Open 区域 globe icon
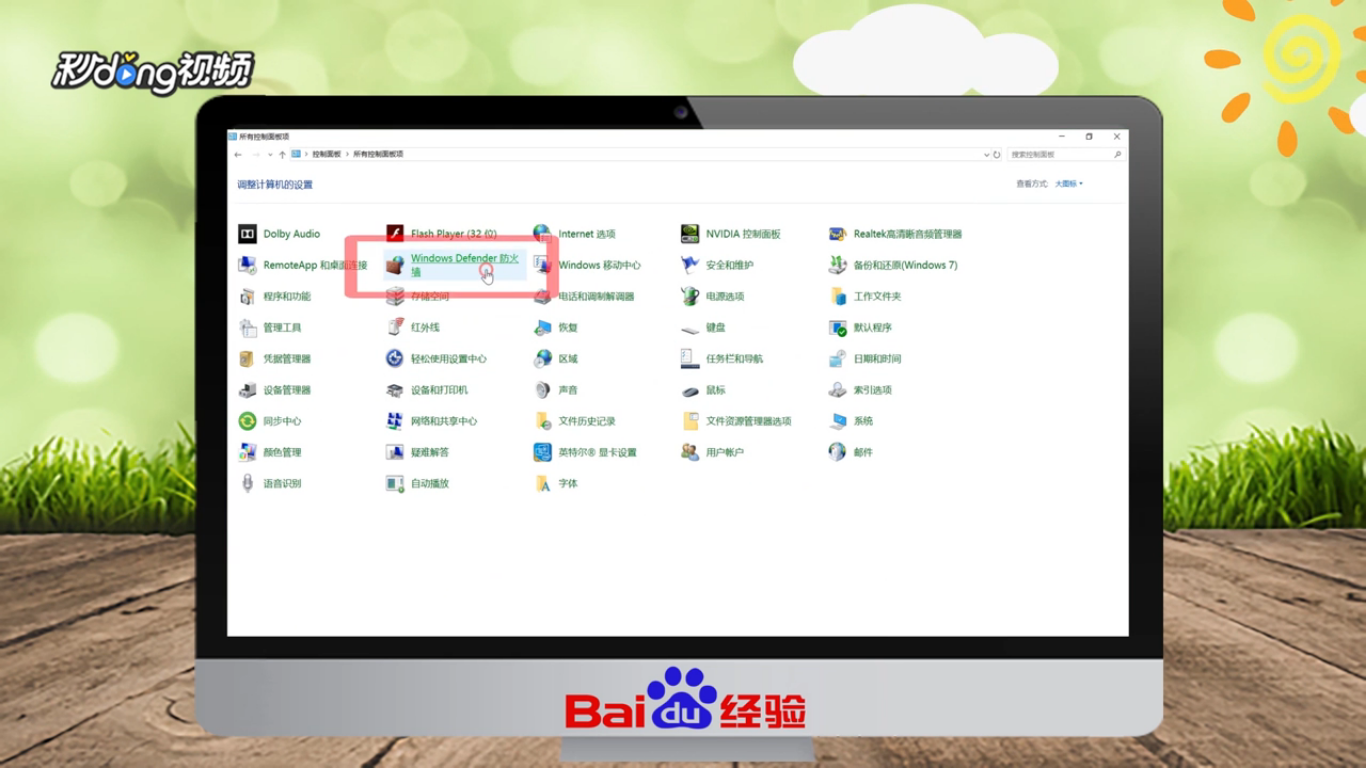This screenshot has height=768, width=1366. click(542, 358)
